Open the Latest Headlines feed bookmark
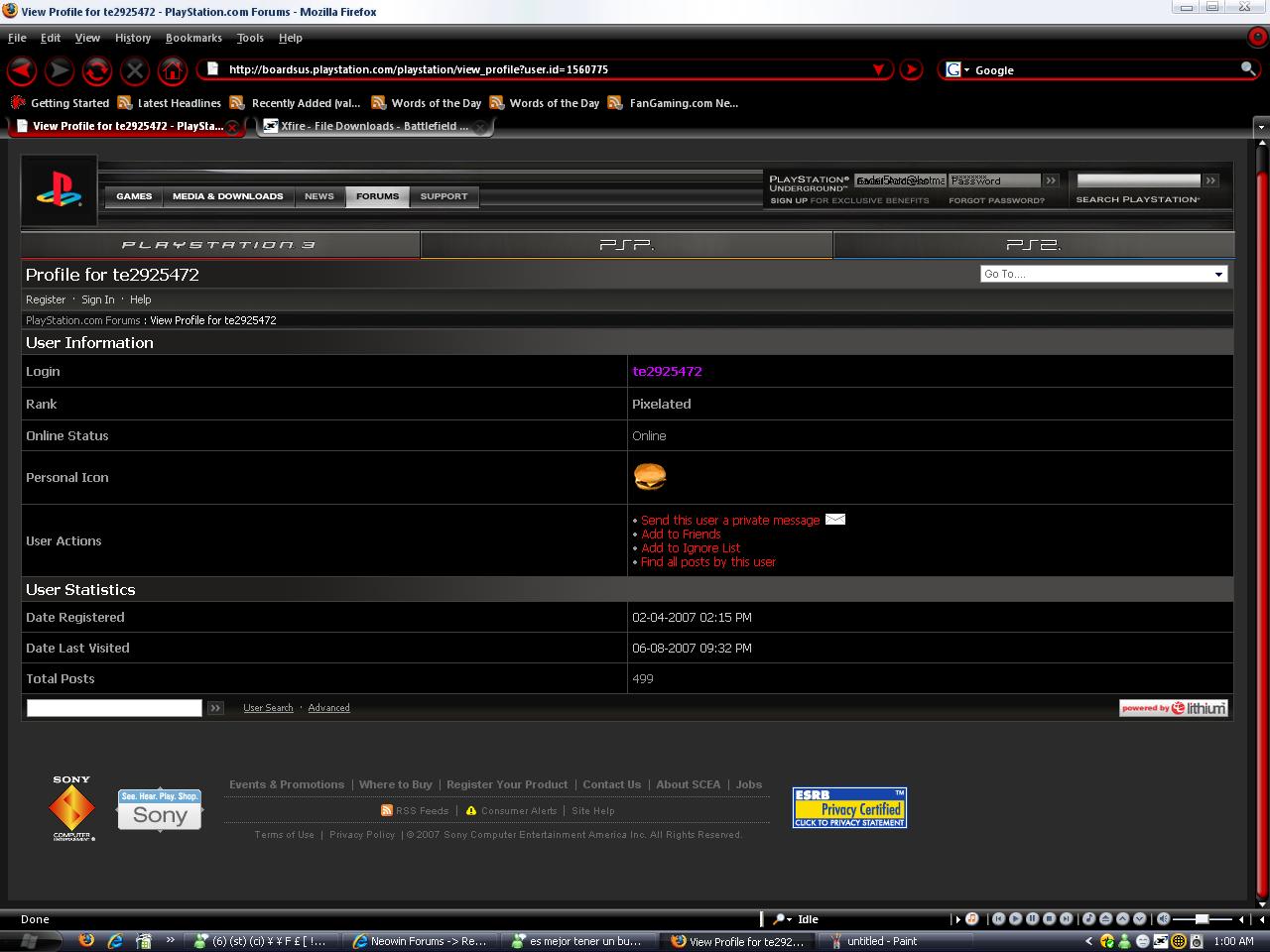Screen dimensions: 1270x952 [169, 103]
